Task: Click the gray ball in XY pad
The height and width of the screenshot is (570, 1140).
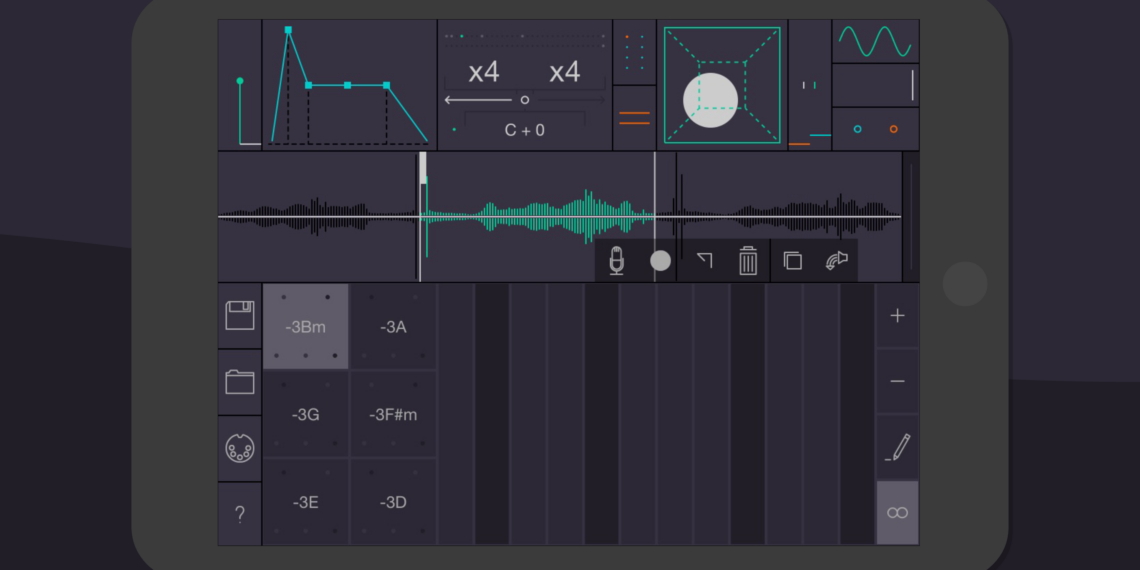Action: [710, 100]
